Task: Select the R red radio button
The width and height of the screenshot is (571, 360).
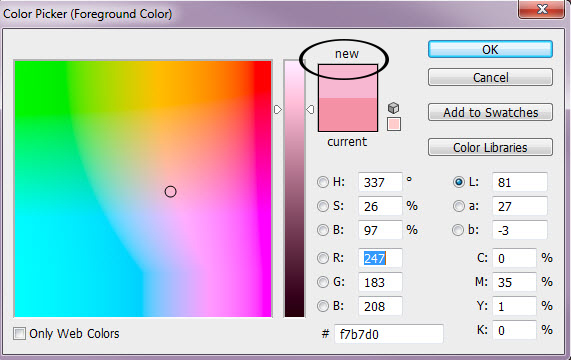Action: (x=323, y=258)
